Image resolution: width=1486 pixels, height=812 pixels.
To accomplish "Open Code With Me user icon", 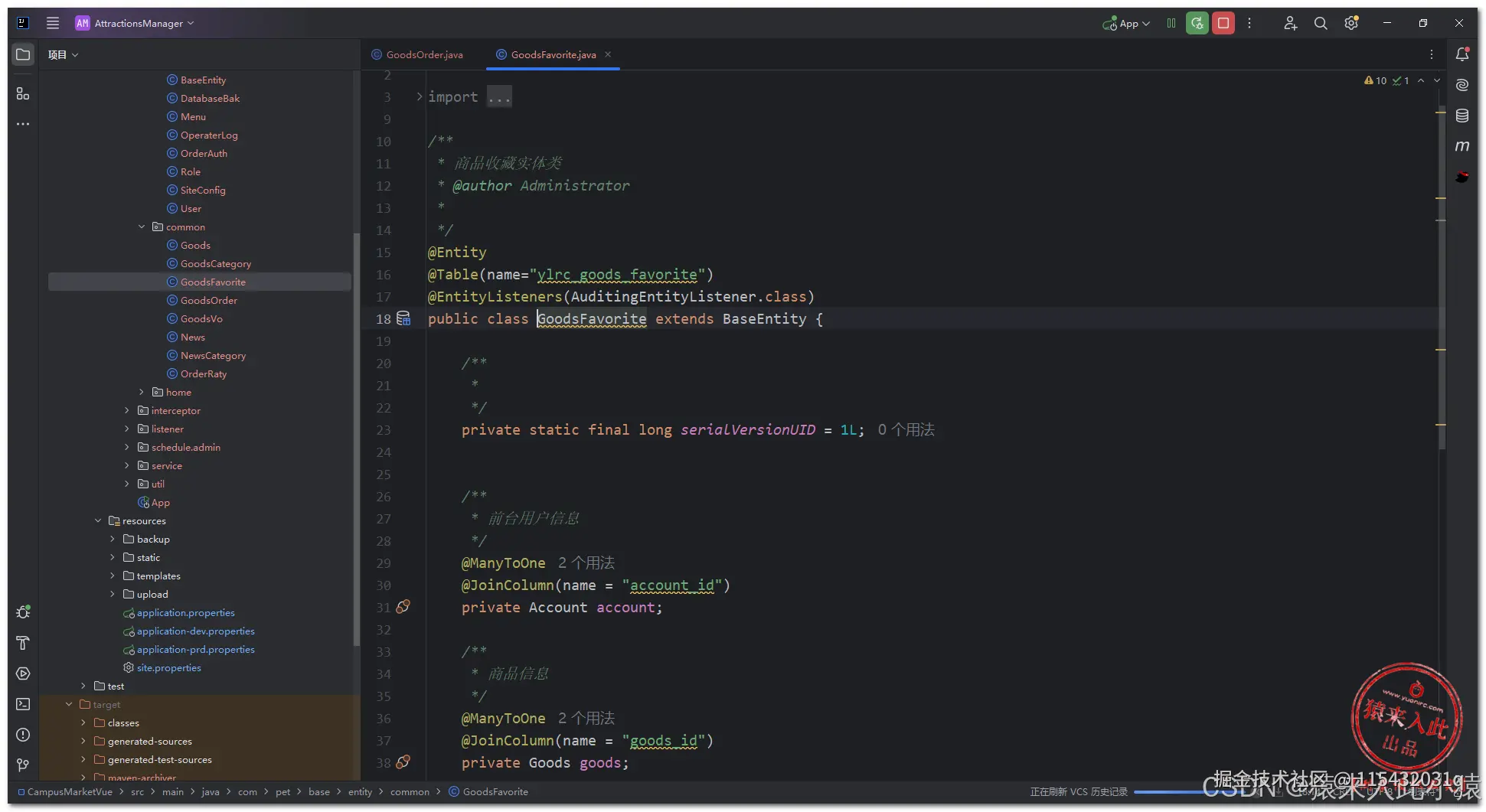I will coord(1290,23).
